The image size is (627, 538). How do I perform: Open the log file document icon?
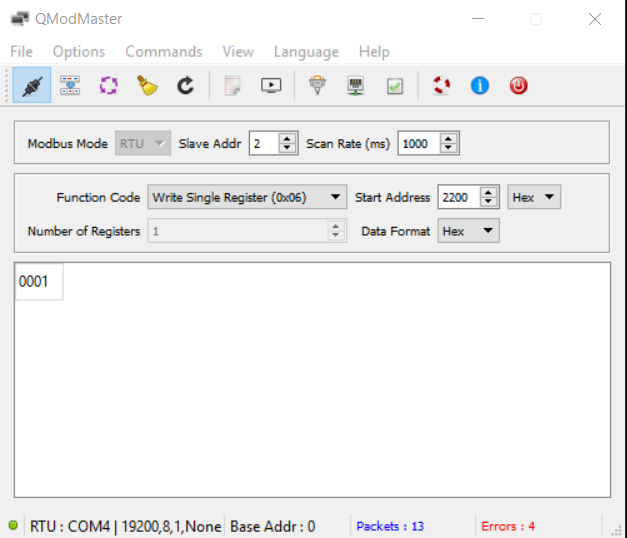(x=232, y=85)
